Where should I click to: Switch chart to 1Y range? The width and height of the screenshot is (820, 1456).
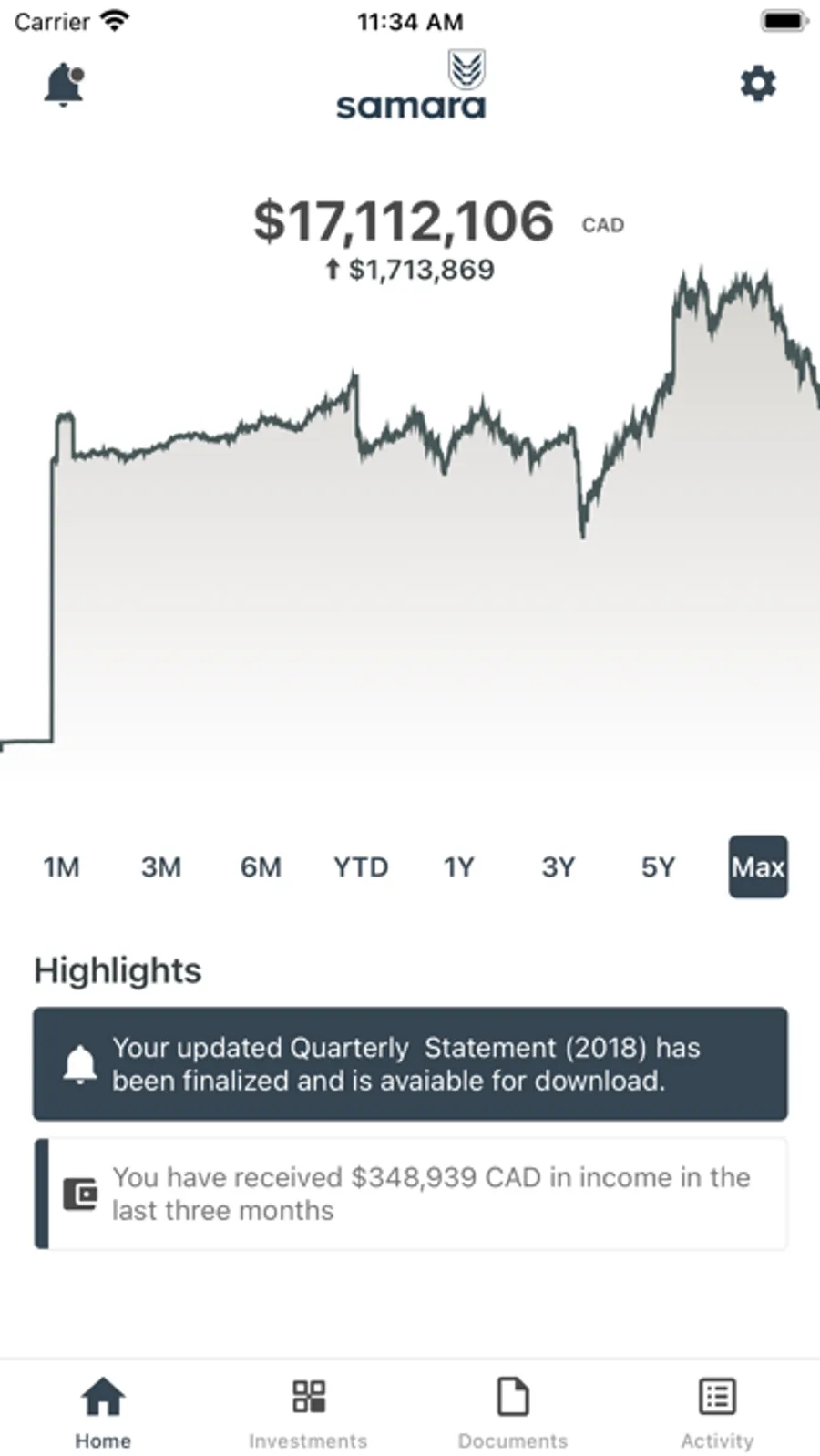pyautogui.click(x=459, y=866)
